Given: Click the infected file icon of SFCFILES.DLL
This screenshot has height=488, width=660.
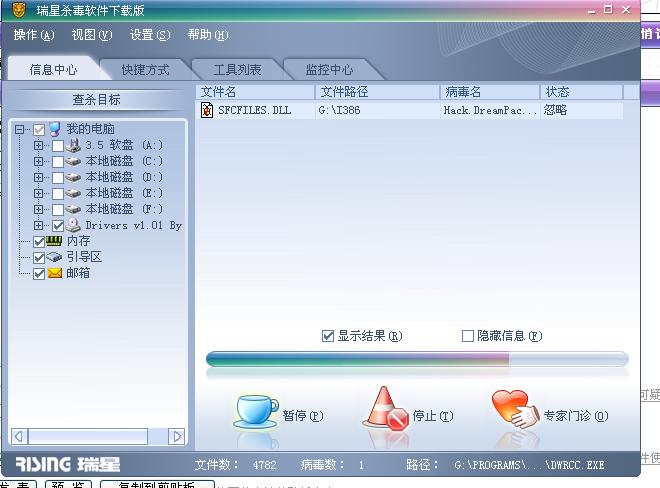Looking at the screenshot, I should [x=207, y=110].
